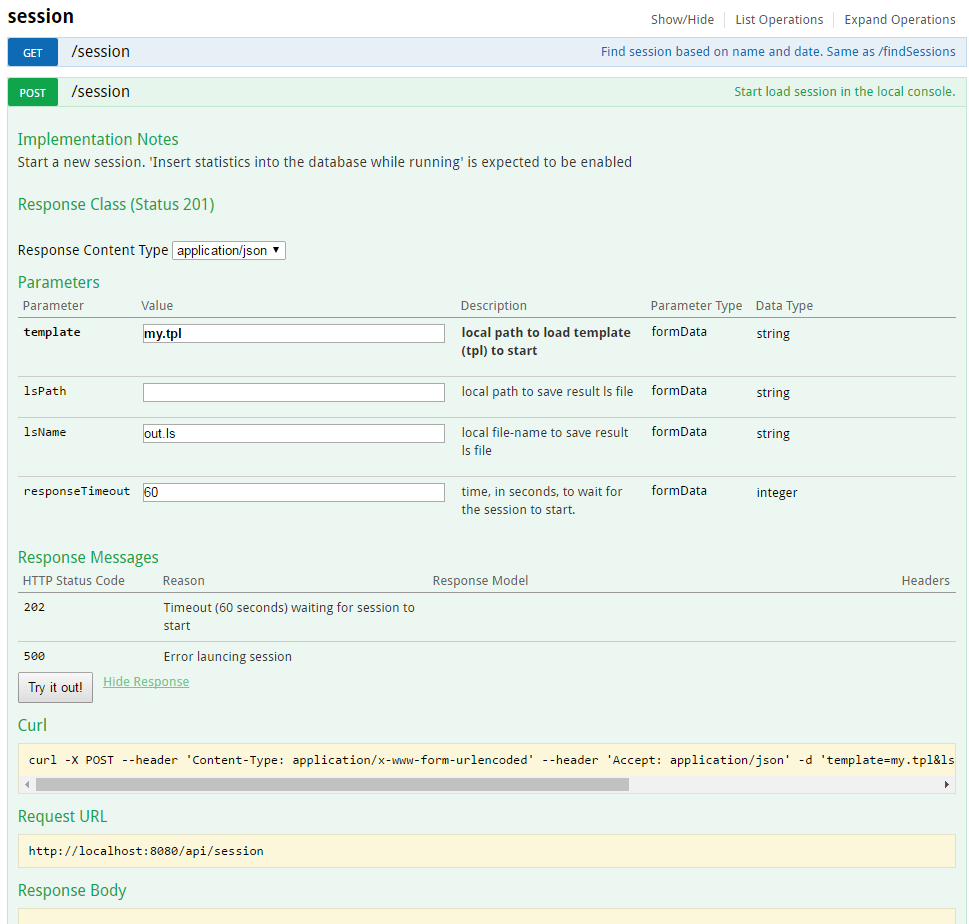Click the curl scrollbar left arrow

pos(27,785)
